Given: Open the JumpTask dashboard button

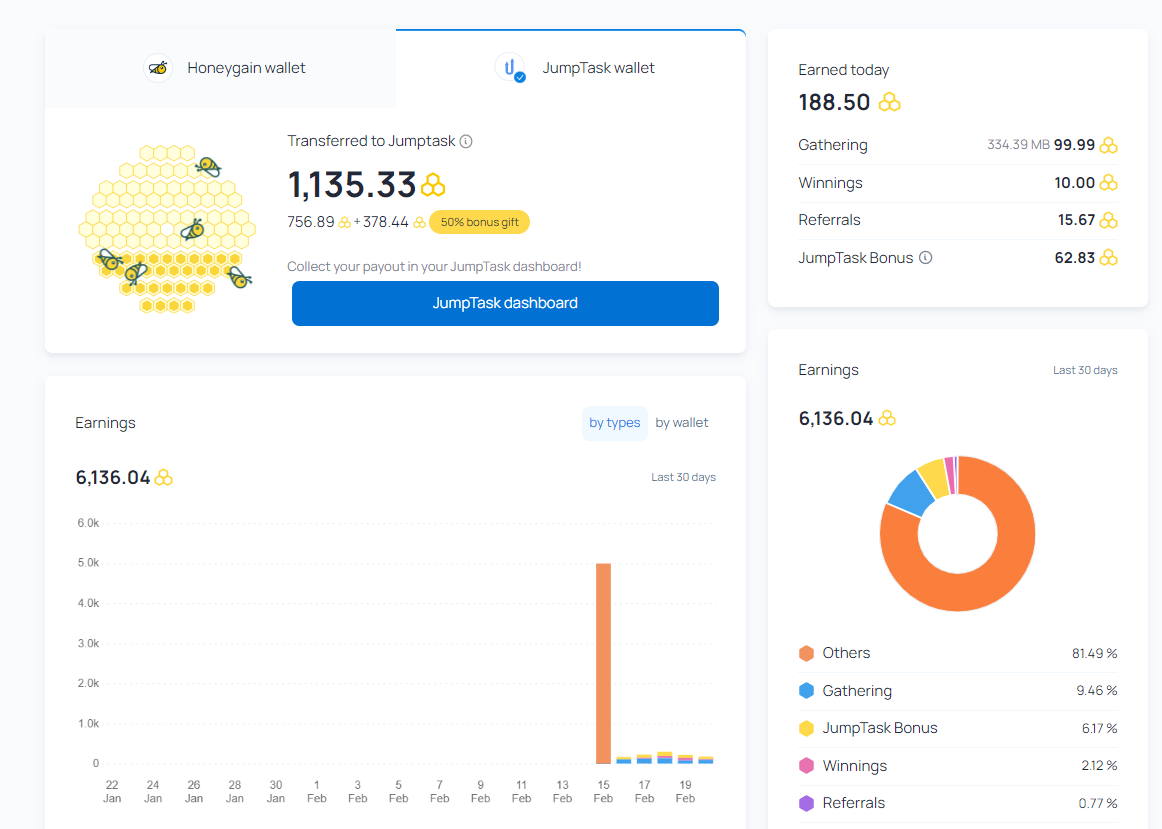Looking at the screenshot, I should pyautogui.click(x=505, y=303).
